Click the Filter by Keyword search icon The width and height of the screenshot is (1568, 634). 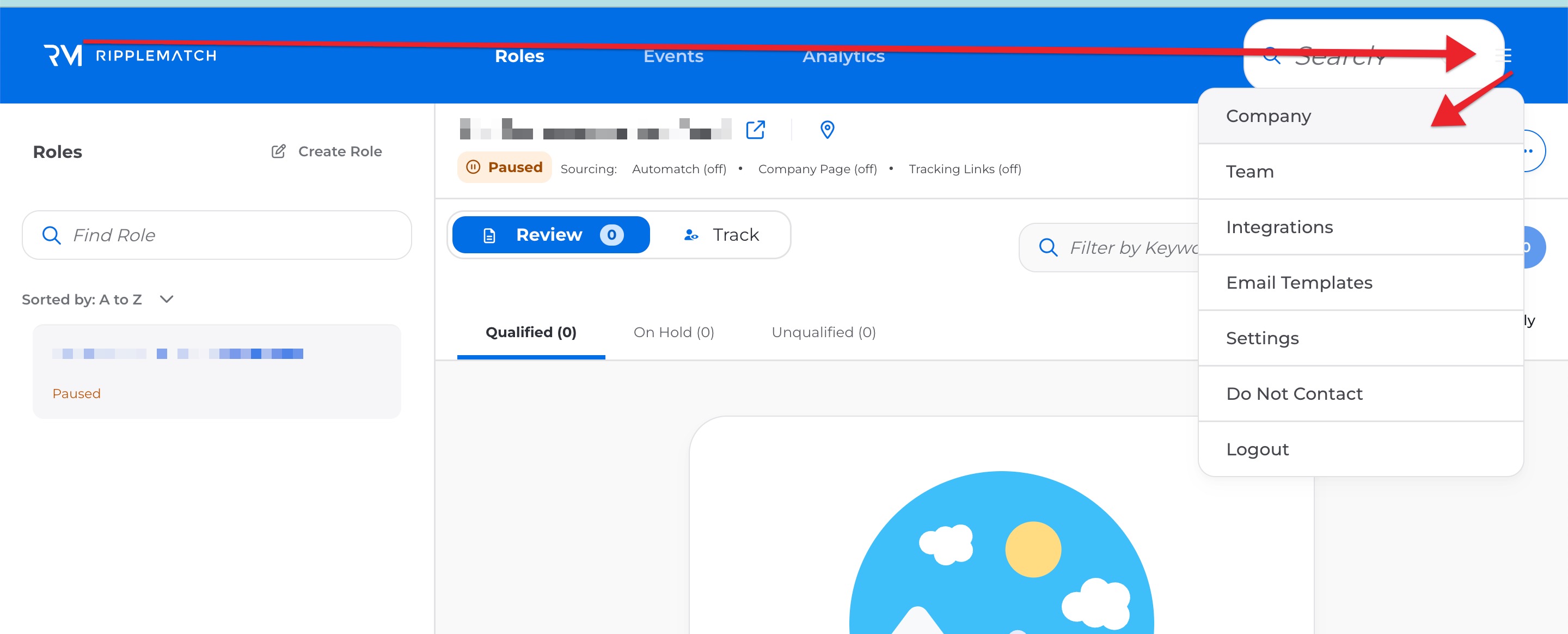coord(1048,247)
